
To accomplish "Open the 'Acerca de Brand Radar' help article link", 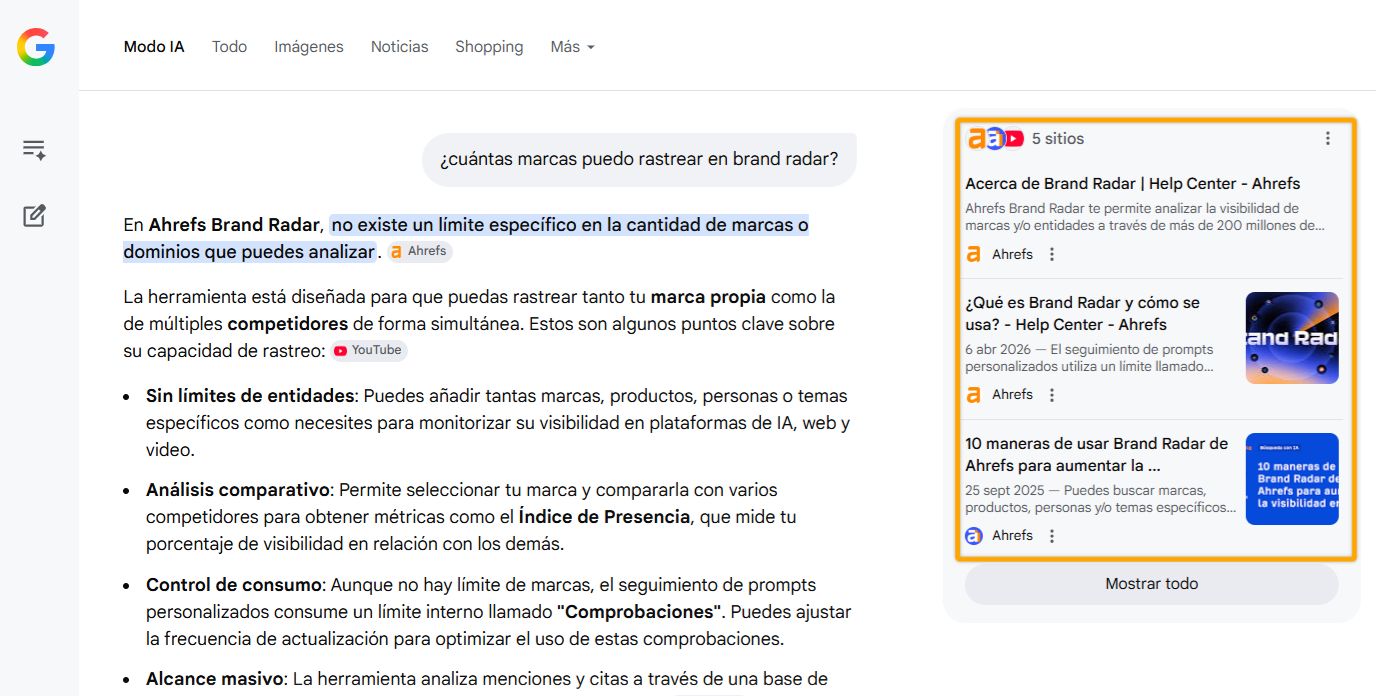I will tap(1132, 183).
